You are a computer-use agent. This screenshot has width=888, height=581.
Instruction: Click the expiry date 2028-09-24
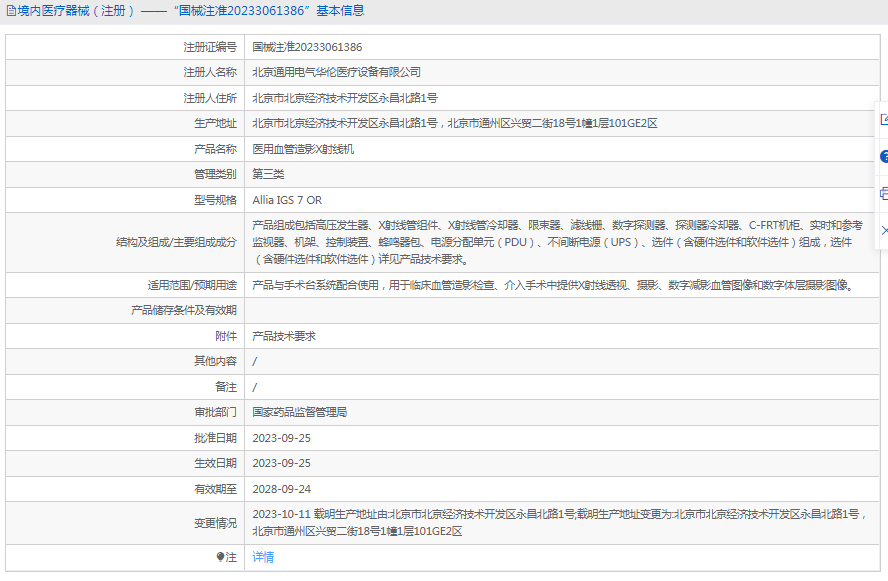click(281, 489)
